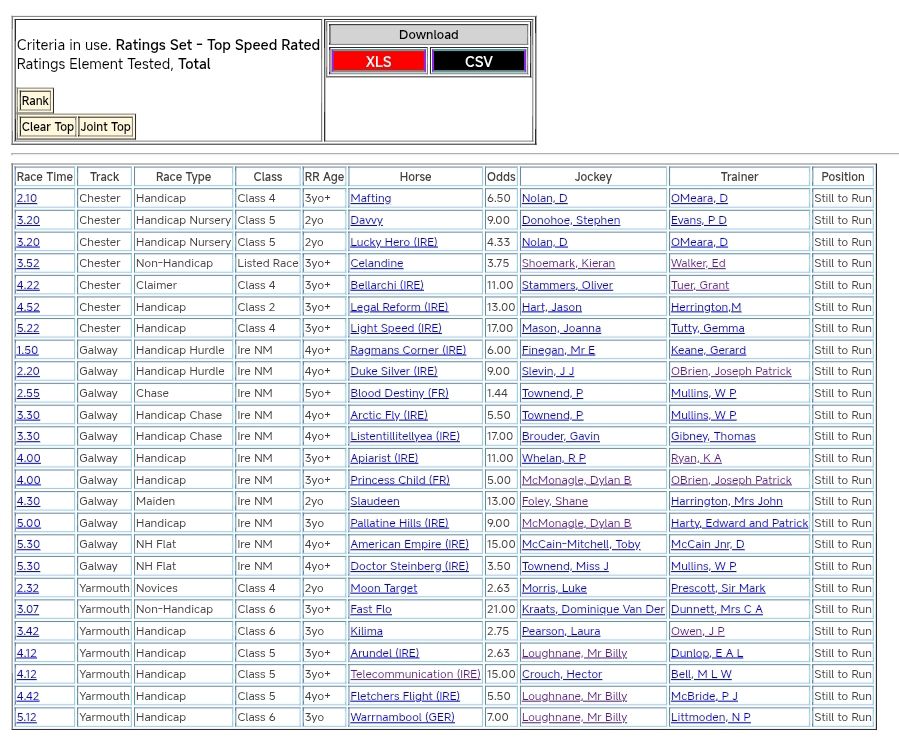This screenshot has height=743, width=899.
Task: Open trainer Harty, Edward and Patrick
Action: pos(739,524)
